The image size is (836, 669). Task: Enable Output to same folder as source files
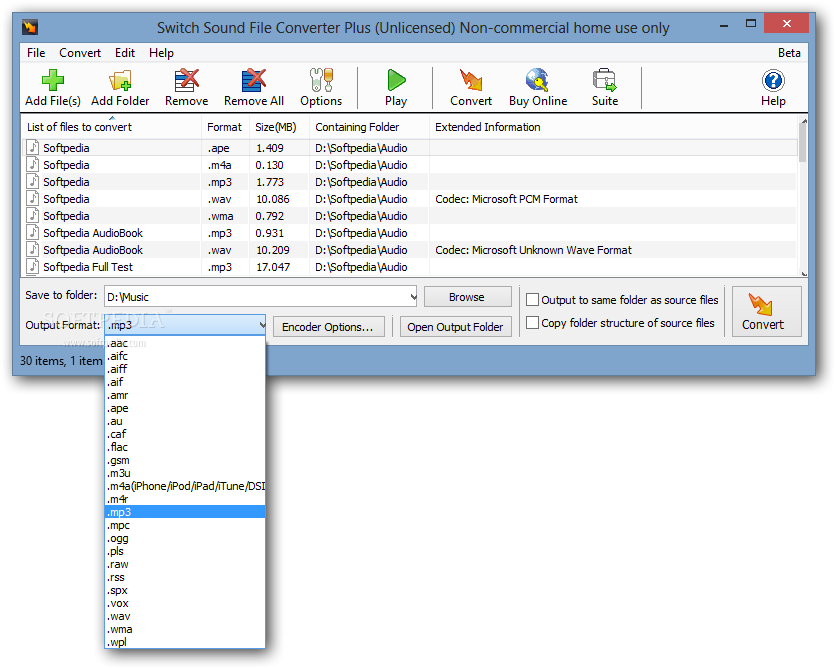click(x=532, y=300)
